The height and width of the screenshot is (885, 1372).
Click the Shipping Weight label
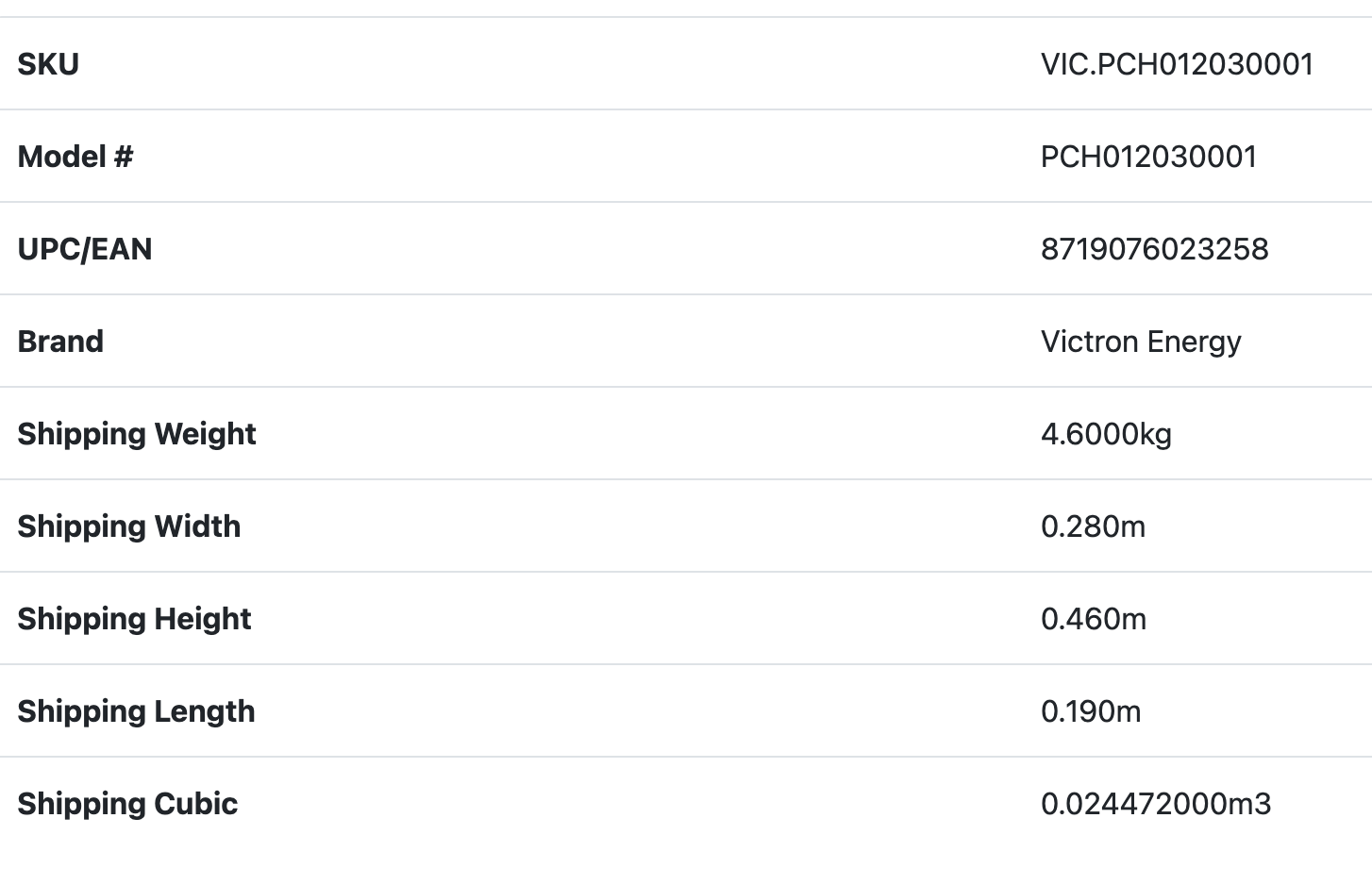point(137,434)
